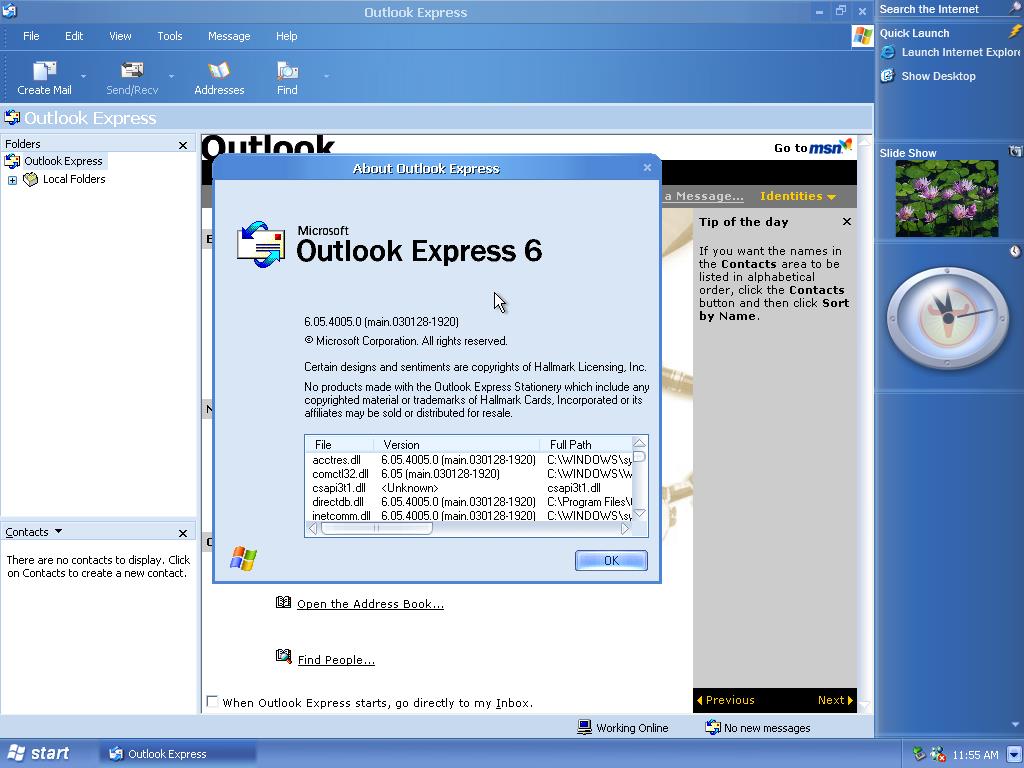
Task: Expand the Local Folders tree node
Action: click(12, 180)
